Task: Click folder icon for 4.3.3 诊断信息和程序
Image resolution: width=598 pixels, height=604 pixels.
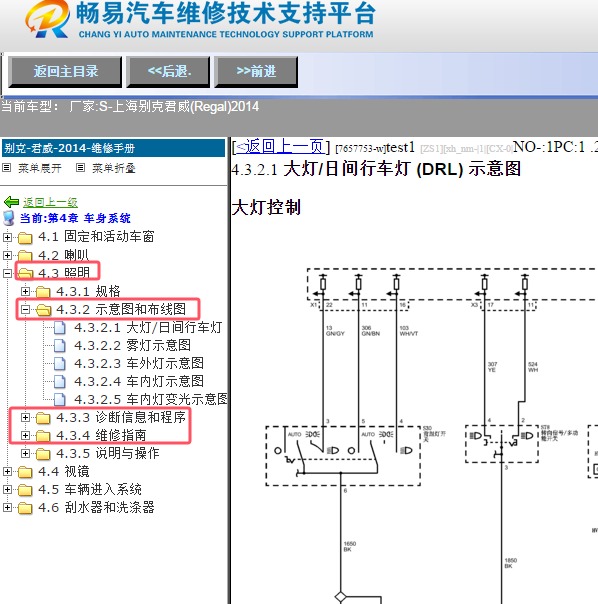Action: [43, 418]
